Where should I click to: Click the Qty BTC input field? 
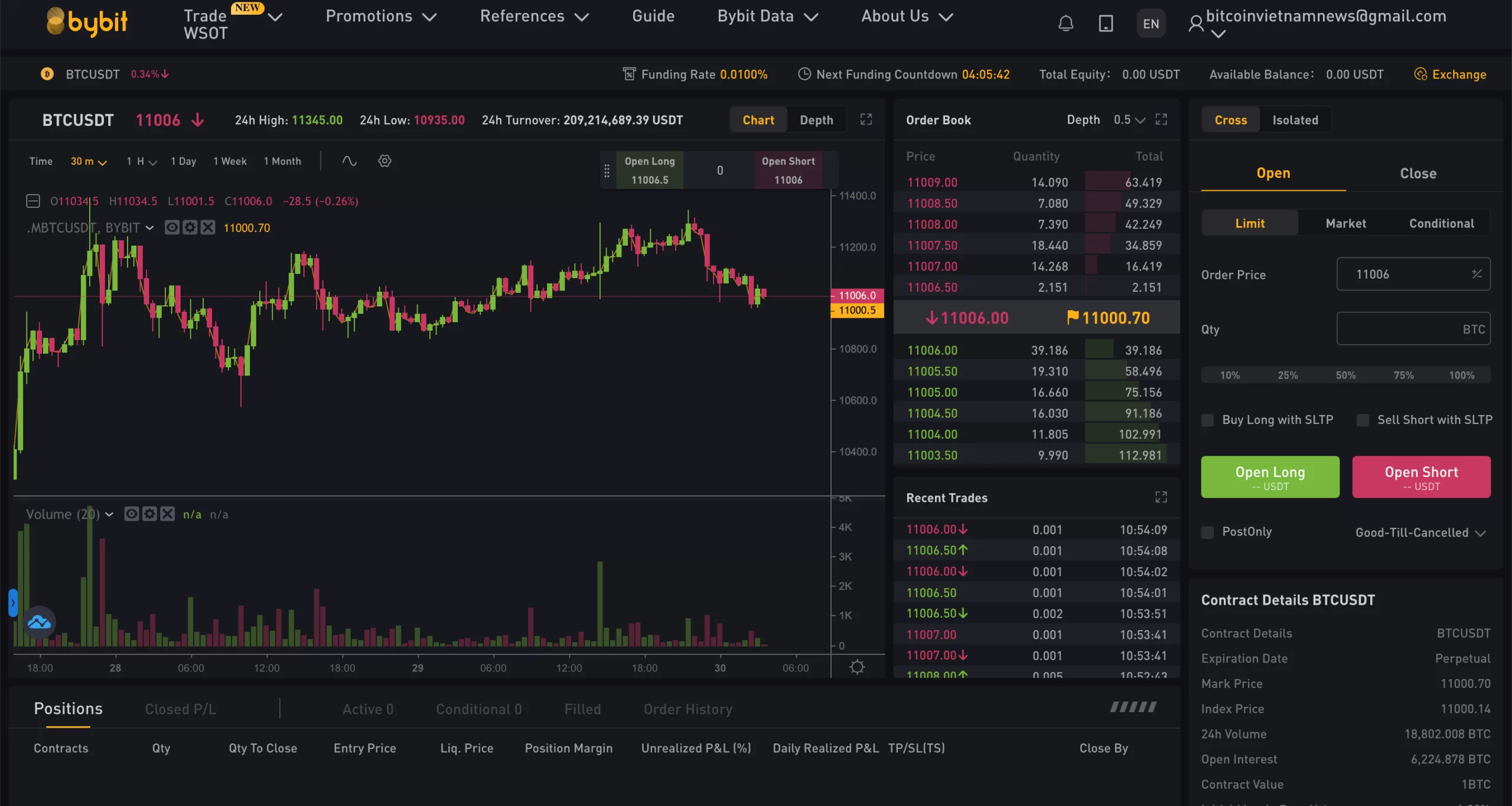click(1413, 329)
